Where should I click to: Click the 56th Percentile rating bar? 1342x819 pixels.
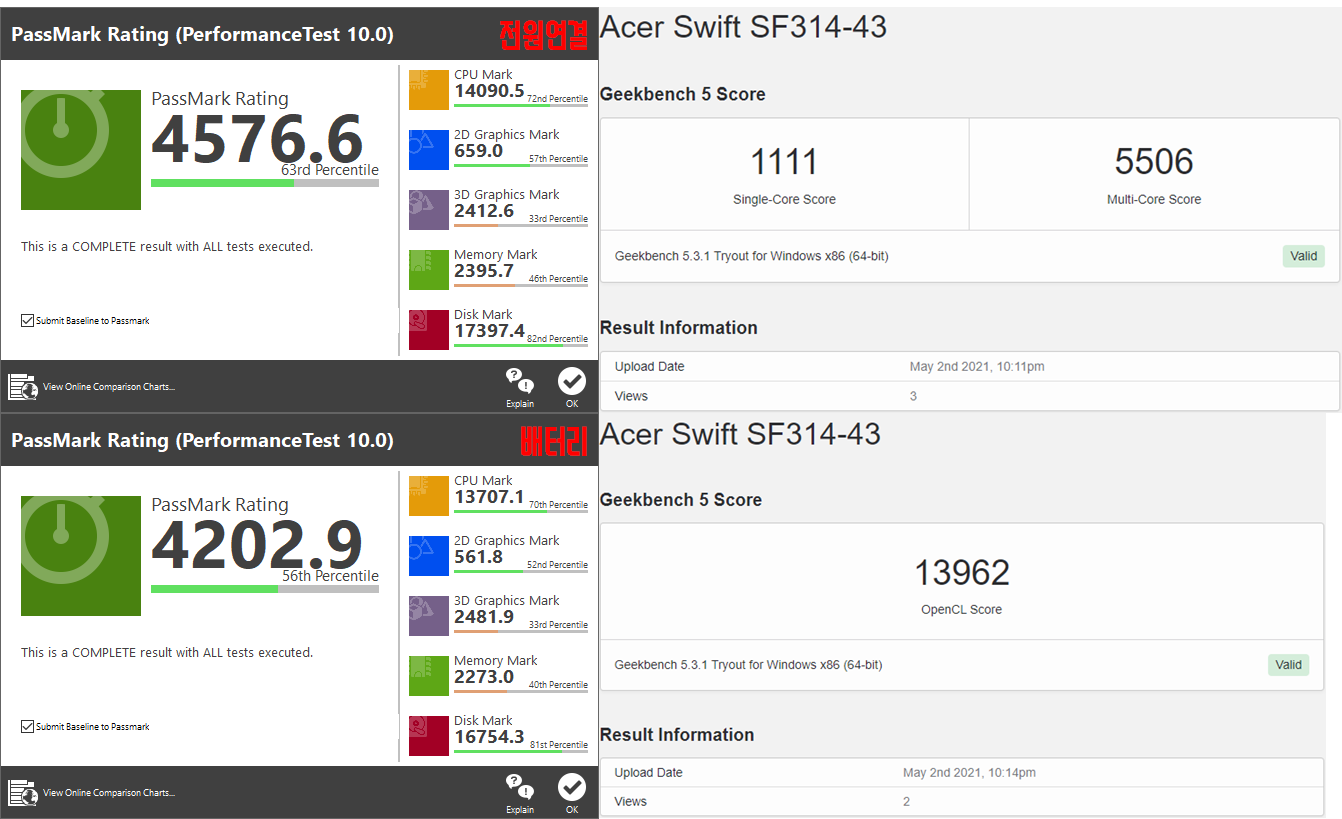[x=265, y=589]
